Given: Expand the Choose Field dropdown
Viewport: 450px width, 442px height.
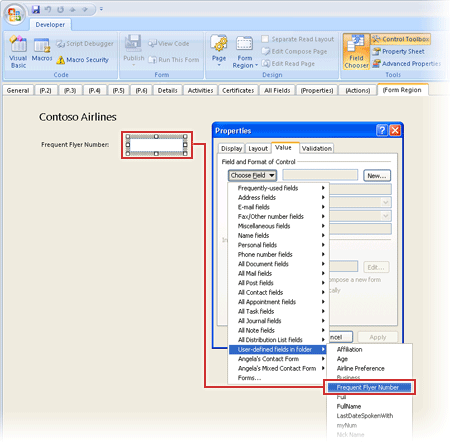Looking at the screenshot, I should pyautogui.click(x=252, y=175).
